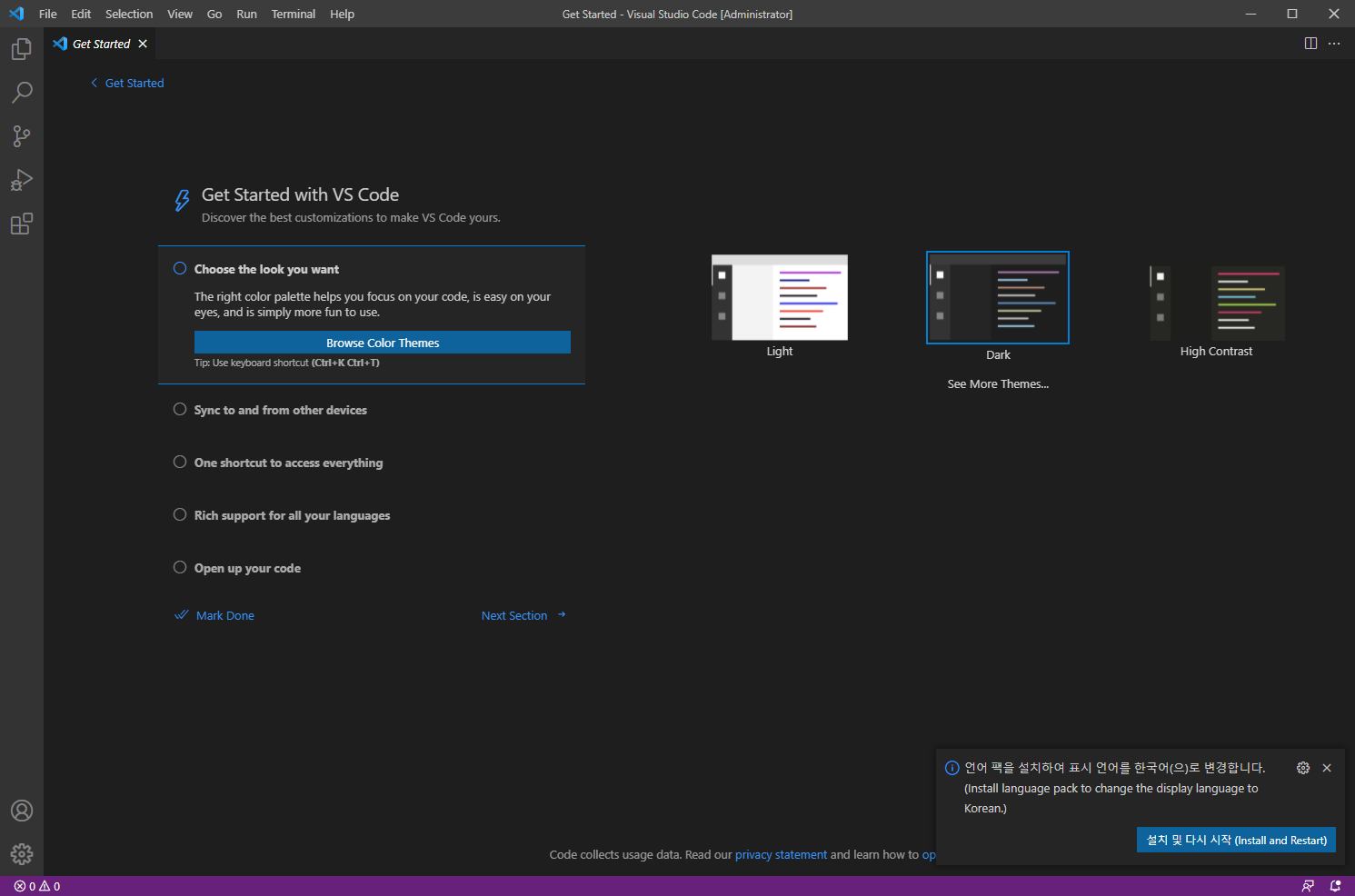Screen dimensions: 1355x896
Task: Open notification settings gear in the toast
Action: (1303, 768)
